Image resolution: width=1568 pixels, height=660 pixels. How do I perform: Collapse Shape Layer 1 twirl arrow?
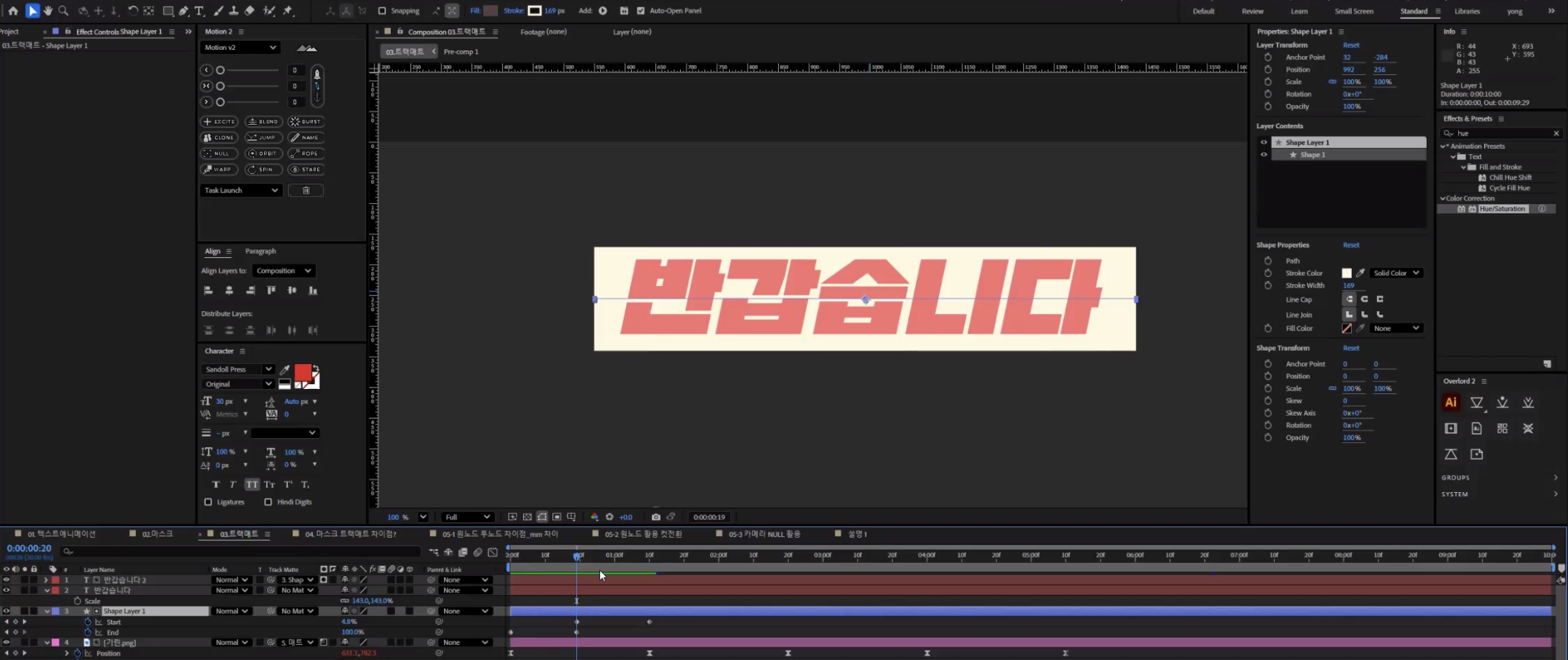(46, 612)
